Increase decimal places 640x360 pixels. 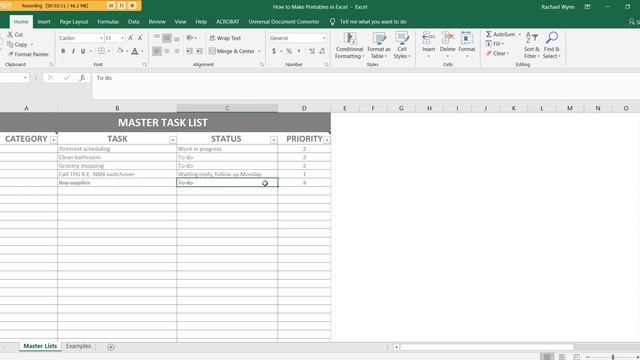(x=312, y=51)
